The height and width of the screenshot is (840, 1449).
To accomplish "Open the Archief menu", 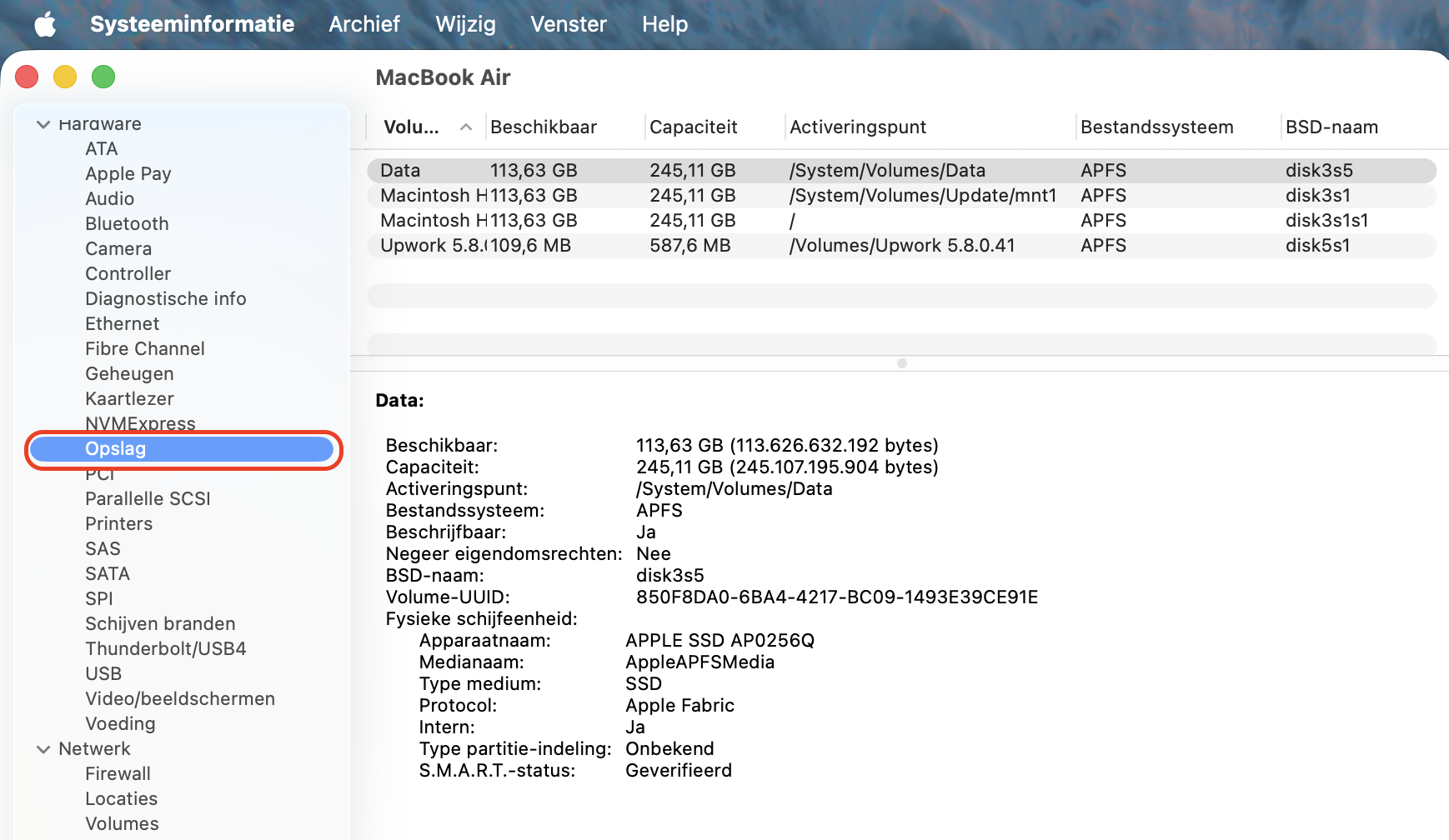I will [x=364, y=24].
